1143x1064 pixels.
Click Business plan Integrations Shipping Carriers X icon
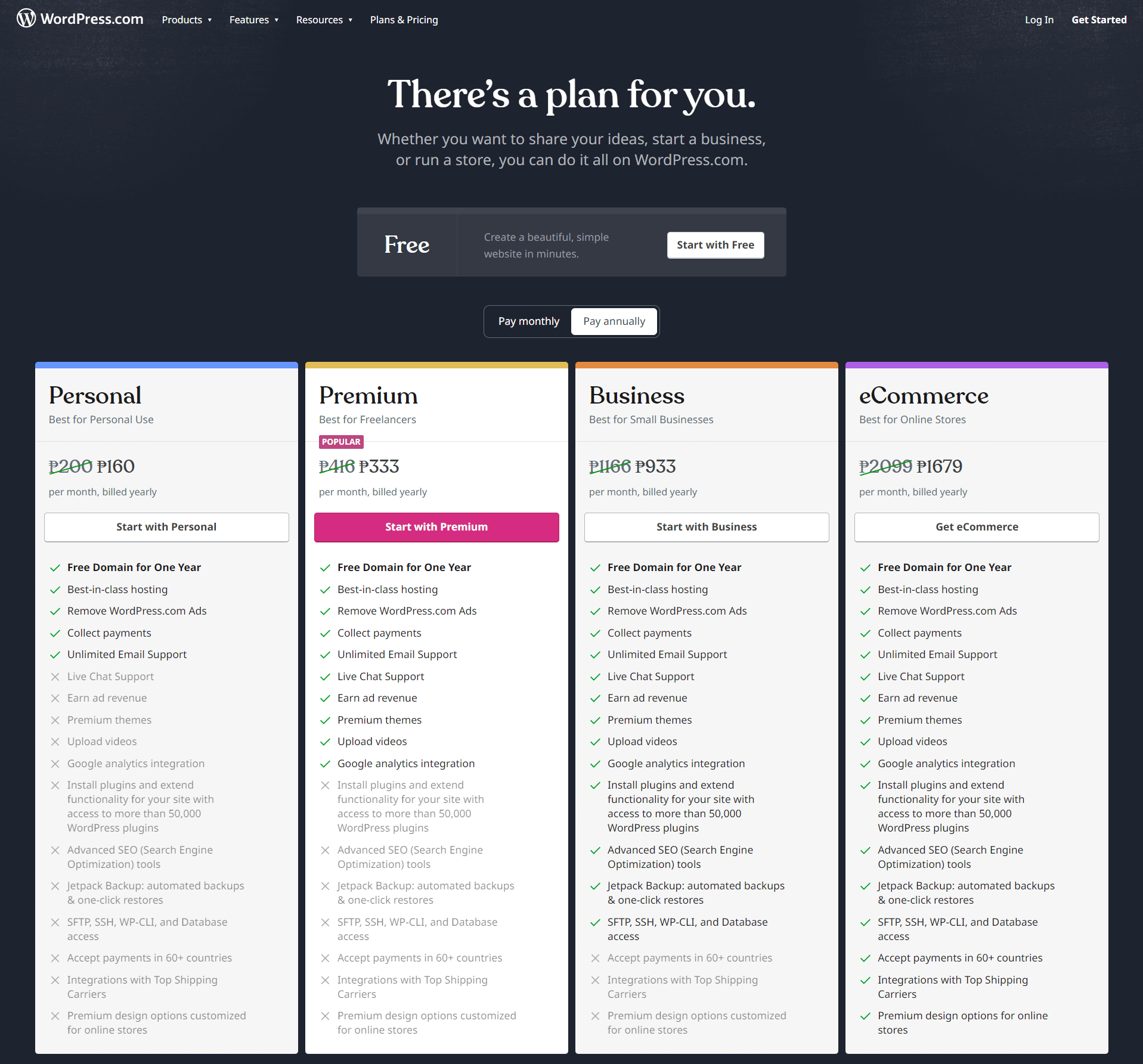595,980
